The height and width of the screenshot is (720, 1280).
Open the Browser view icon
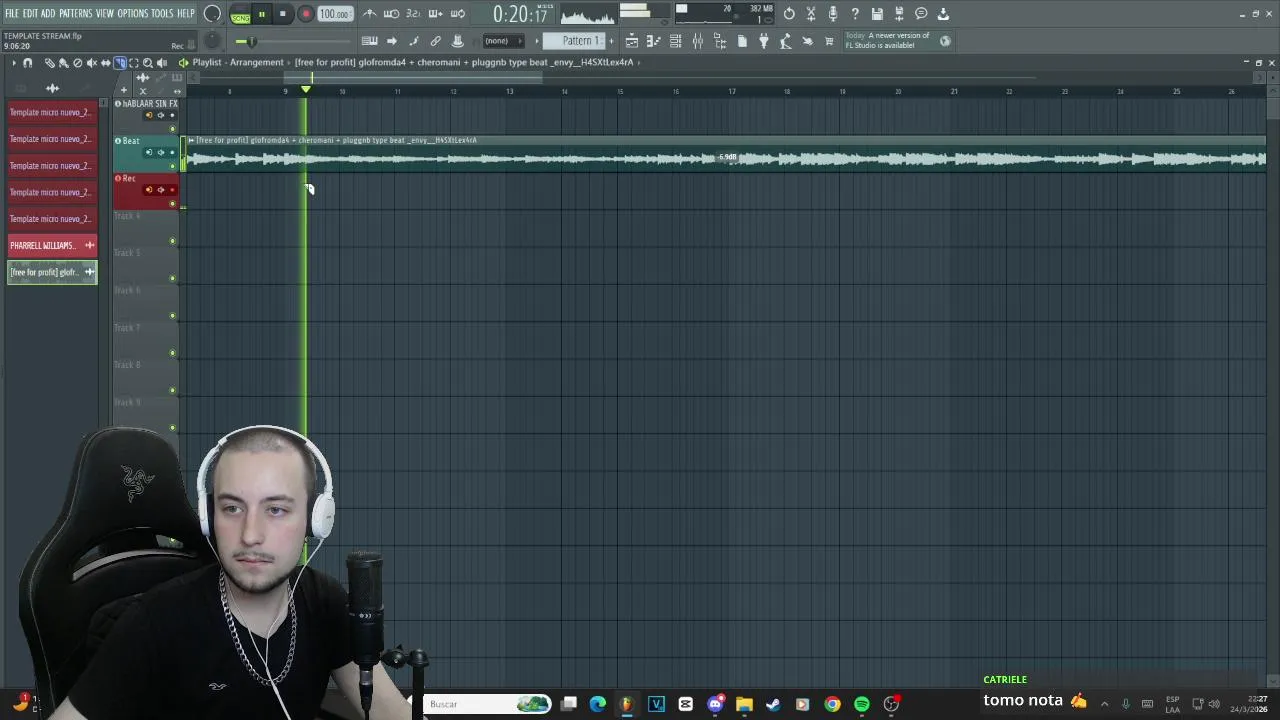click(x=720, y=41)
